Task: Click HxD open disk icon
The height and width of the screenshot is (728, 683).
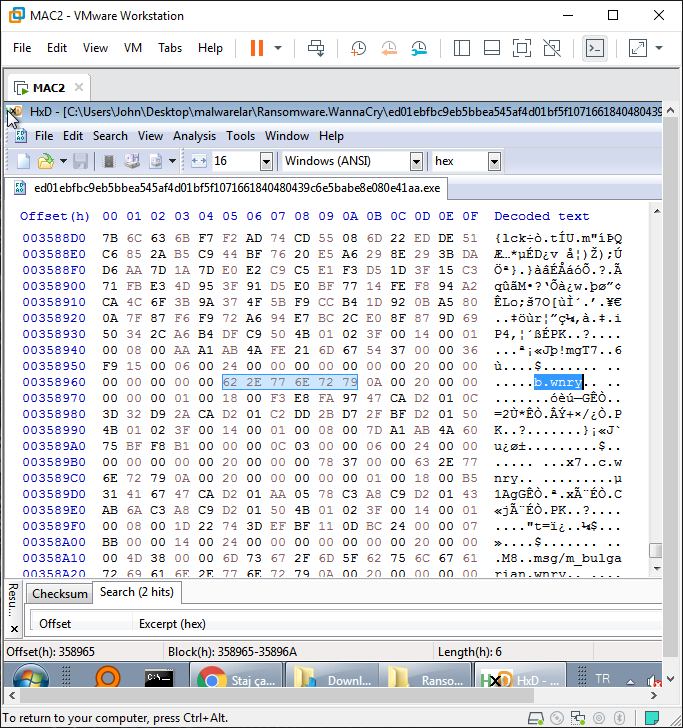Action: coord(132,161)
